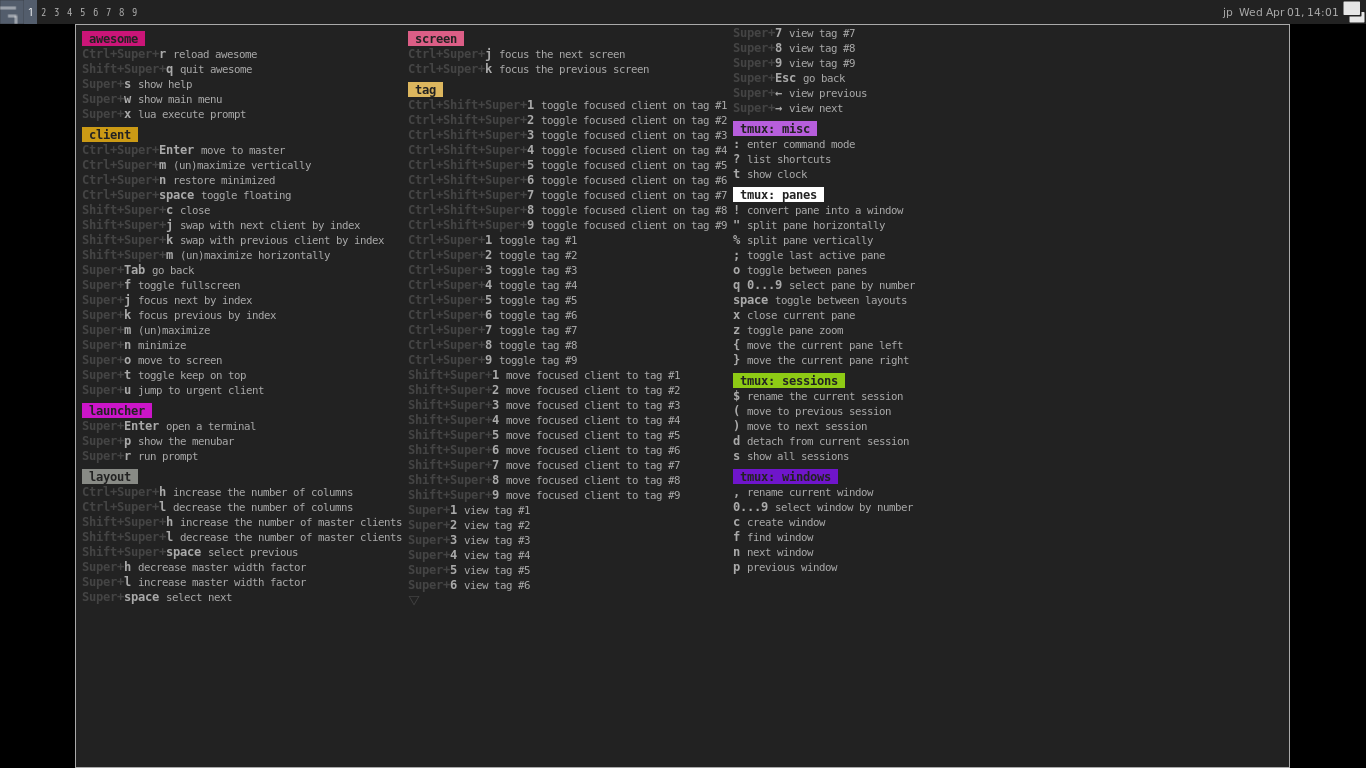This screenshot has width=1366, height=768.
Task: Click the green 'tmux: sessions' header
Action: click(789, 381)
